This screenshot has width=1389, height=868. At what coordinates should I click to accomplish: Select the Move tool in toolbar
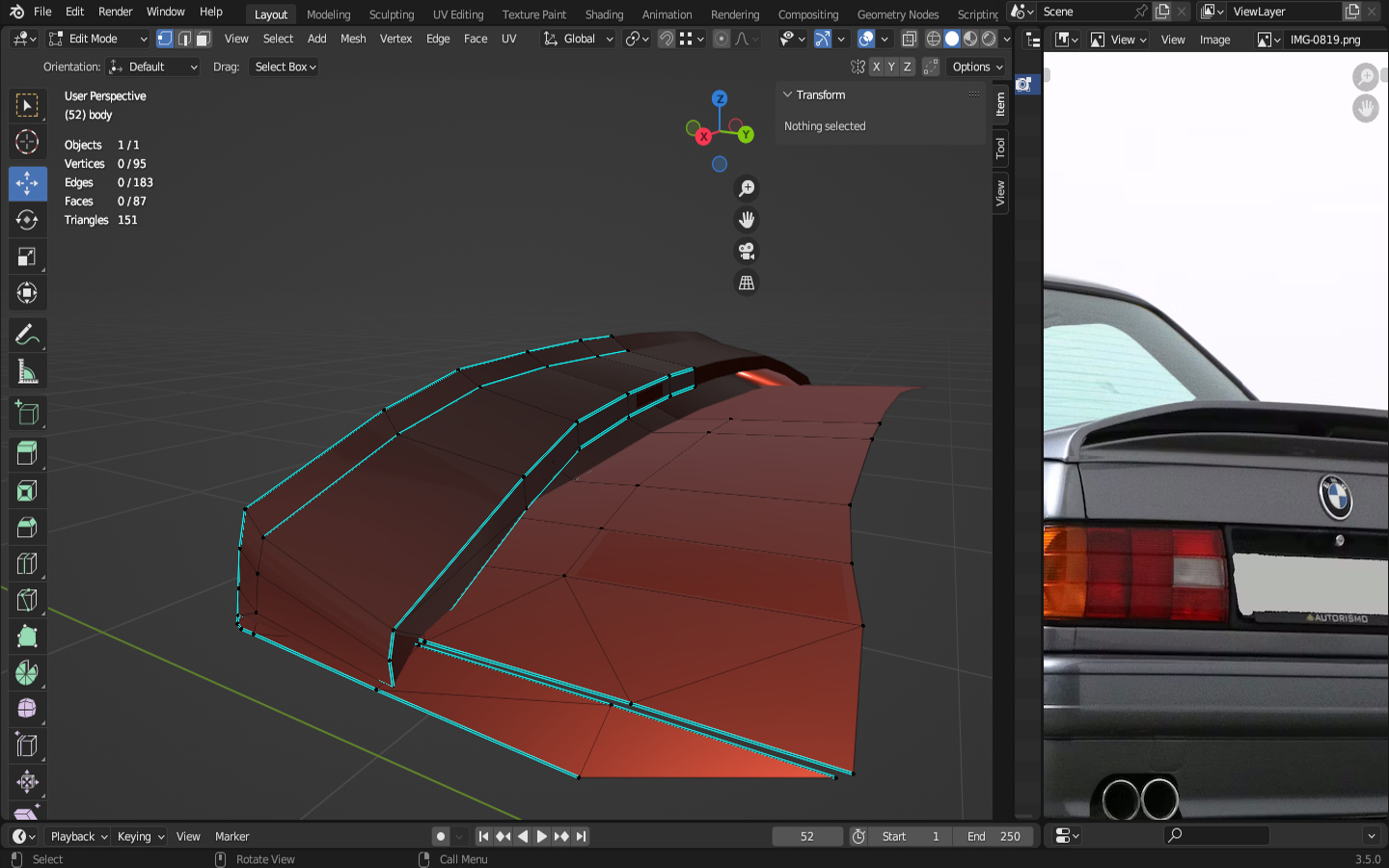(x=27, y=183)
